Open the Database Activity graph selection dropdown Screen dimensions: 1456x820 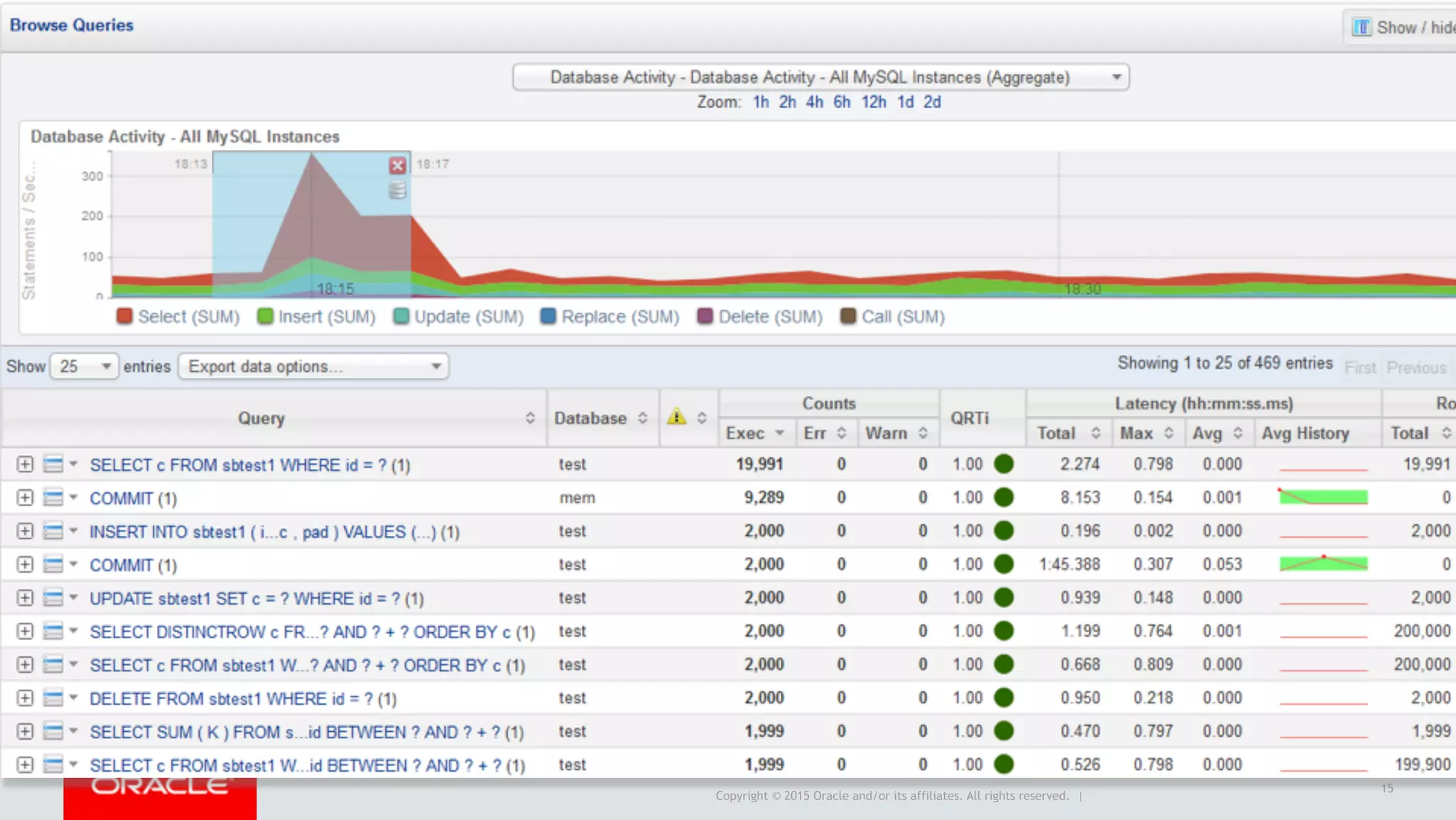(820, 77)
